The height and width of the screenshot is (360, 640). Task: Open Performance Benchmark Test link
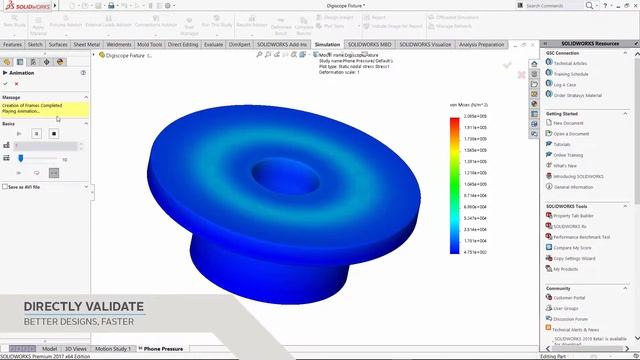(x=582, y=237)
